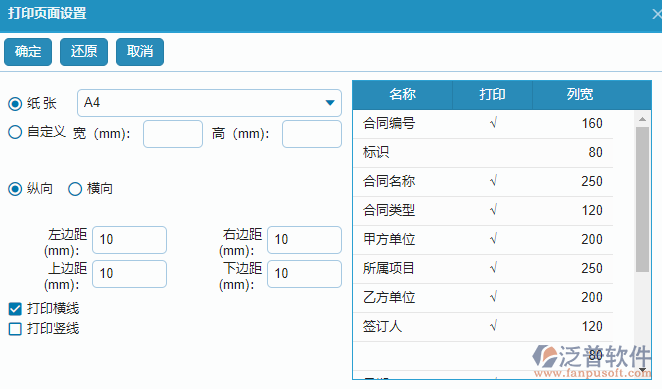The width and height of the screenshot is (662, 389).
Task: Click the custom 高 (mm) height field
Action: point(312,134)
